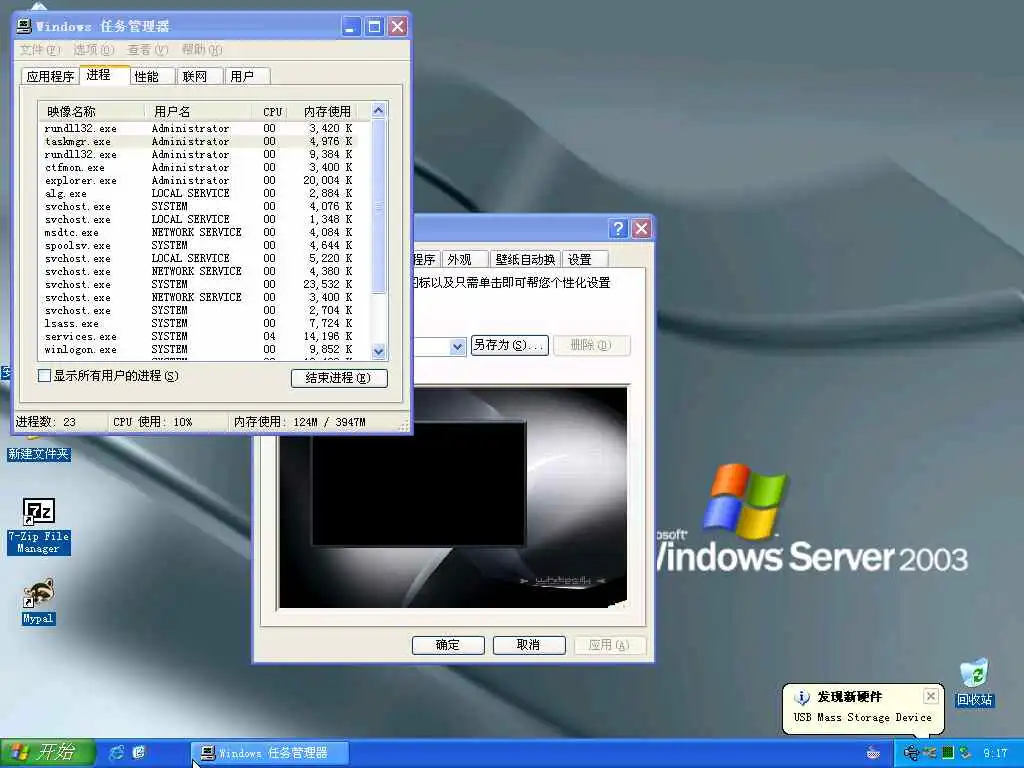Click the 另存为(S)... button
Image resolution: width=1024 pixels, height=768 pixels.
(x=509, y=345)
